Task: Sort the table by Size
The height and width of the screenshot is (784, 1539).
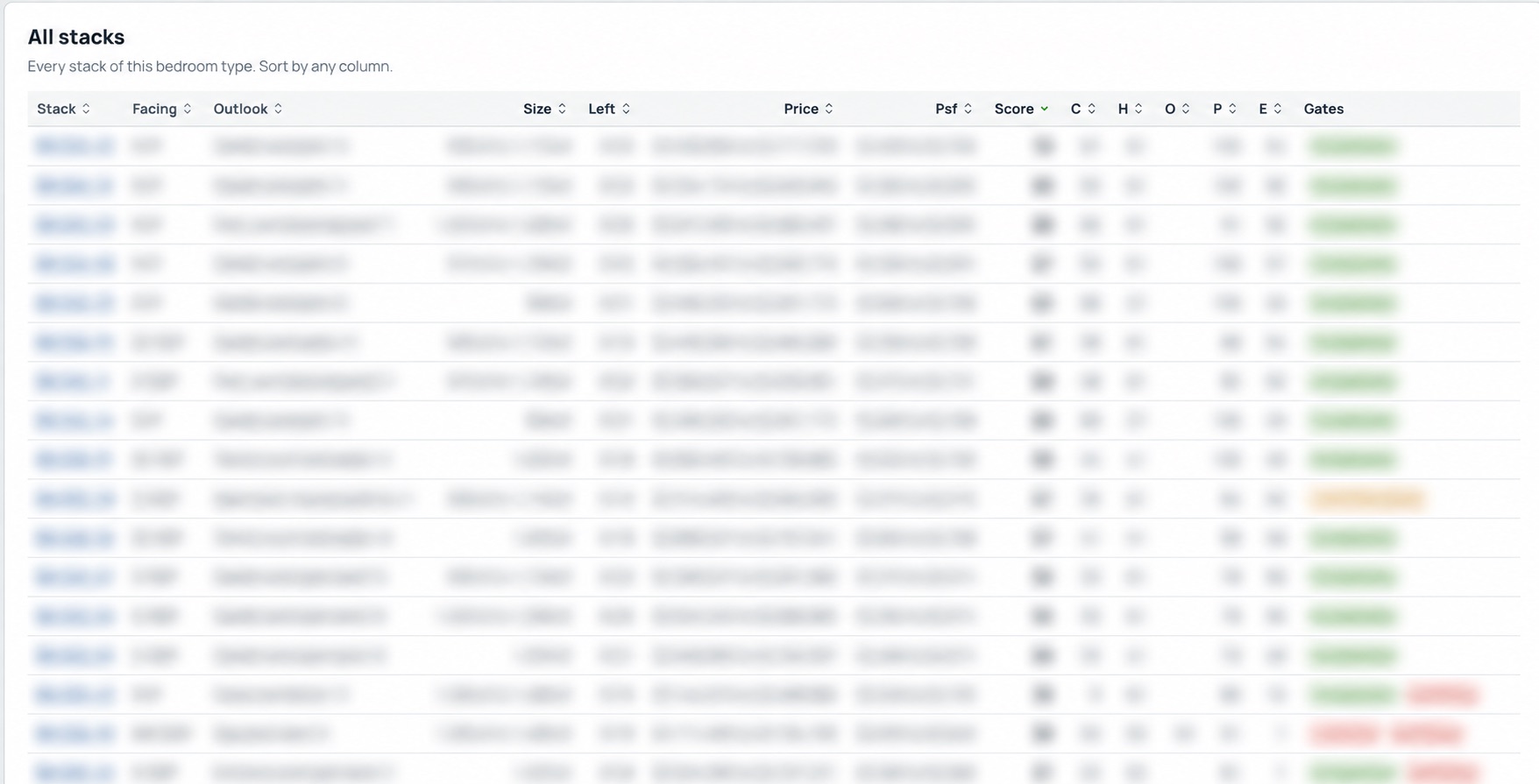Action: (x=544, y=109)
